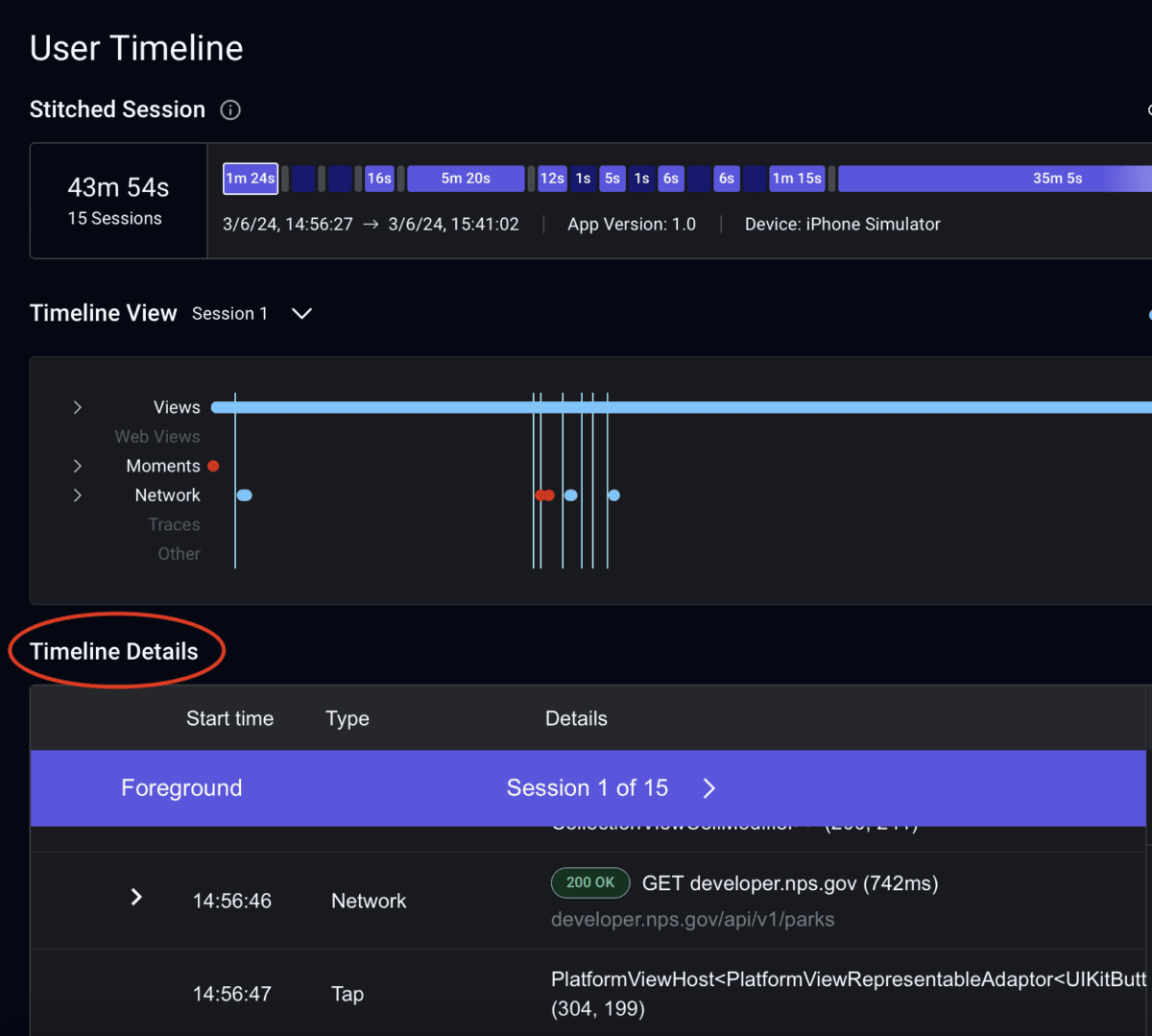This screenshot has height=1036, width=1152.
Task: Click the first blue Network dot on the timeline
Action: [x=244, y=494]
